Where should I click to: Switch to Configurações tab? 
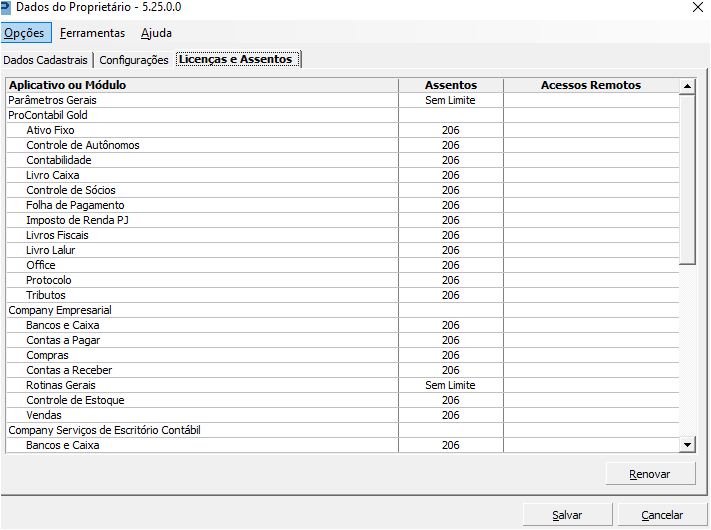point(134,60)
